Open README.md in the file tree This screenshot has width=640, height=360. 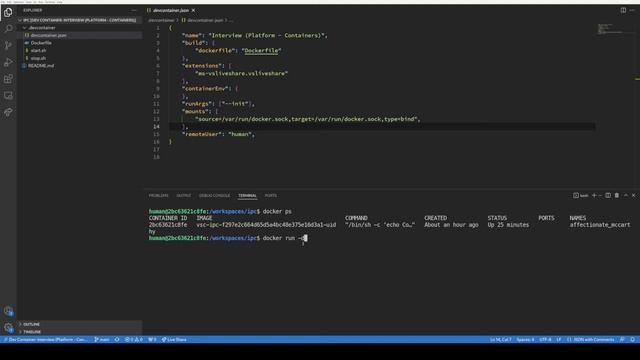coord(80,66)
